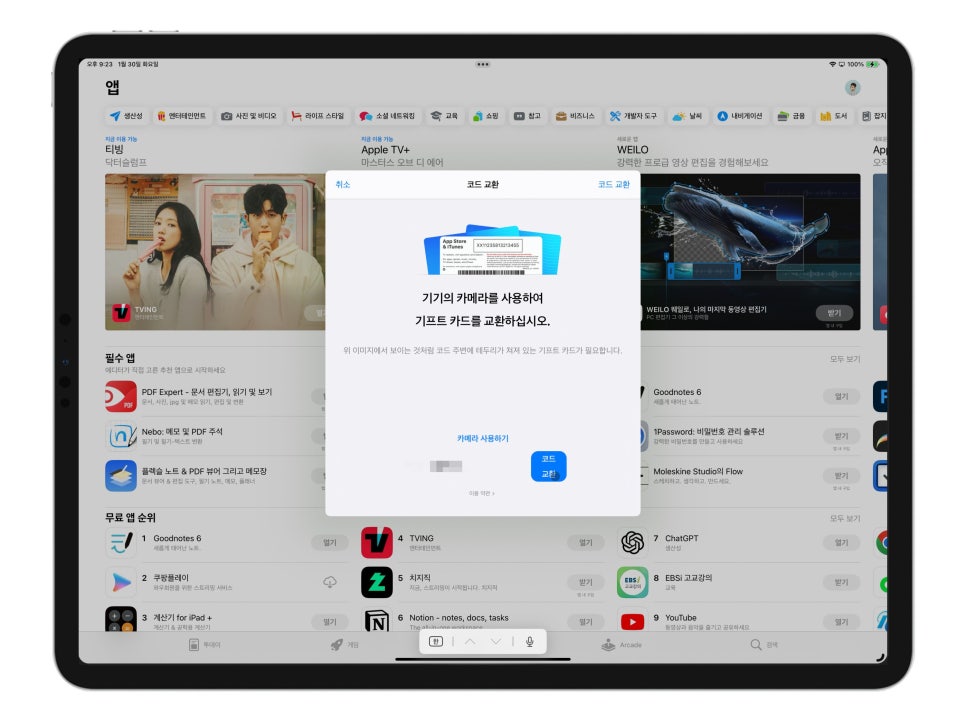966x723 pixels.
Task: Open 'Nebo: 메모 및 PDF 주석' title
Action: click(x=182, y=432)
